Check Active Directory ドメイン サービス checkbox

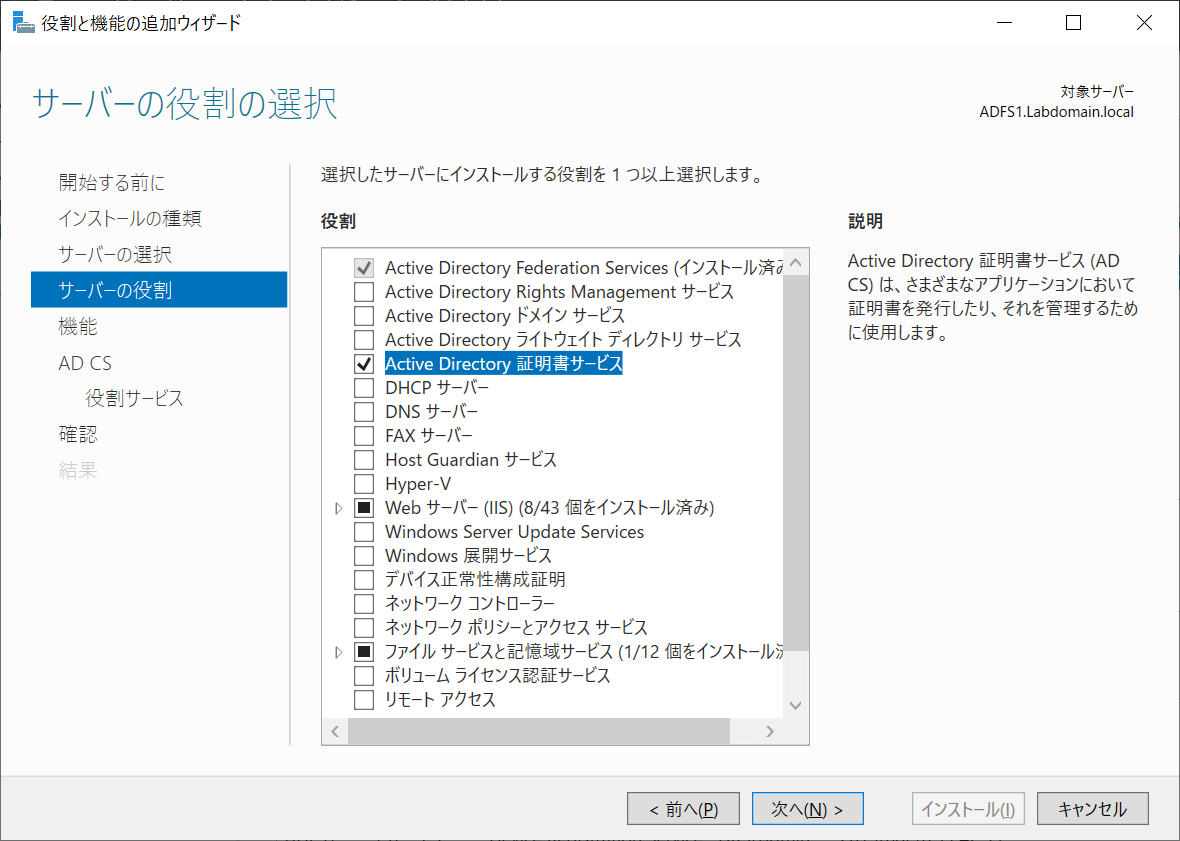pos(364,316)
